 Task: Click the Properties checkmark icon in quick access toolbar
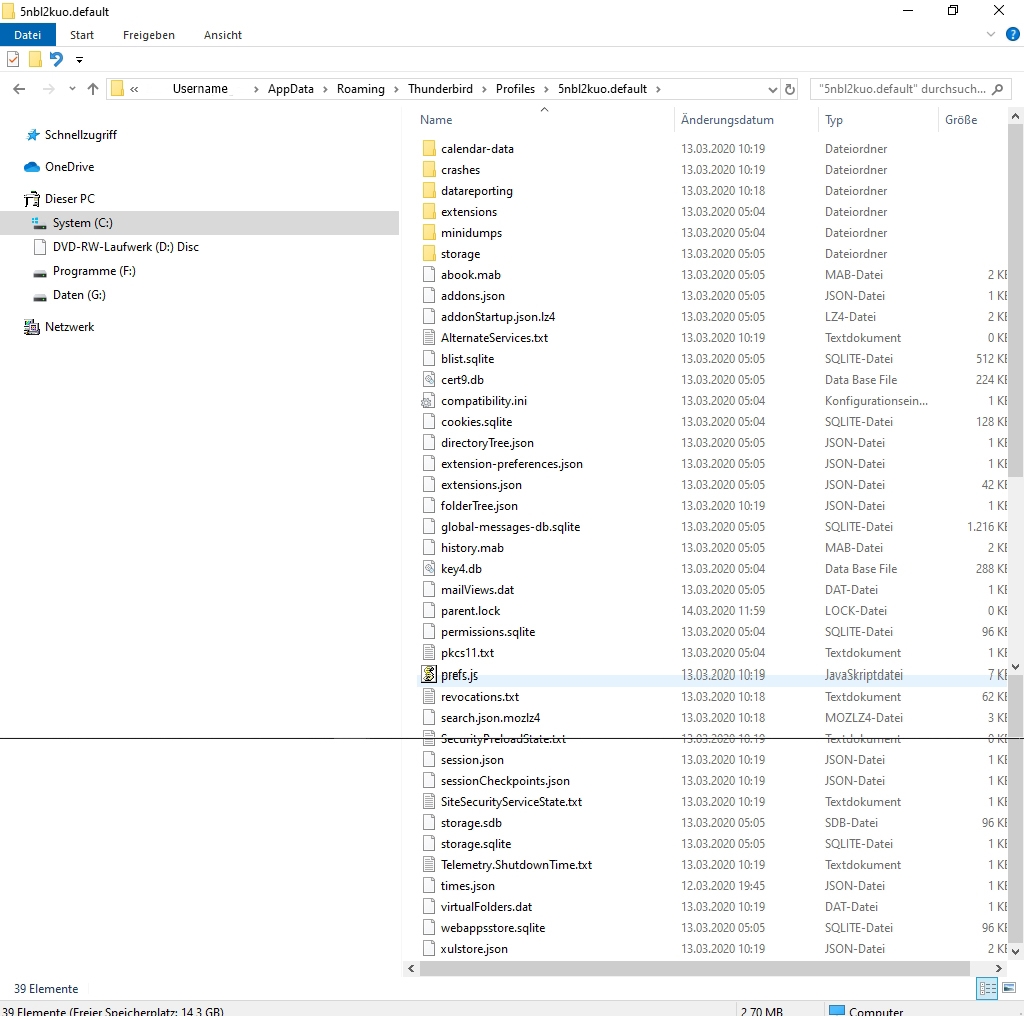pos(13,59)
